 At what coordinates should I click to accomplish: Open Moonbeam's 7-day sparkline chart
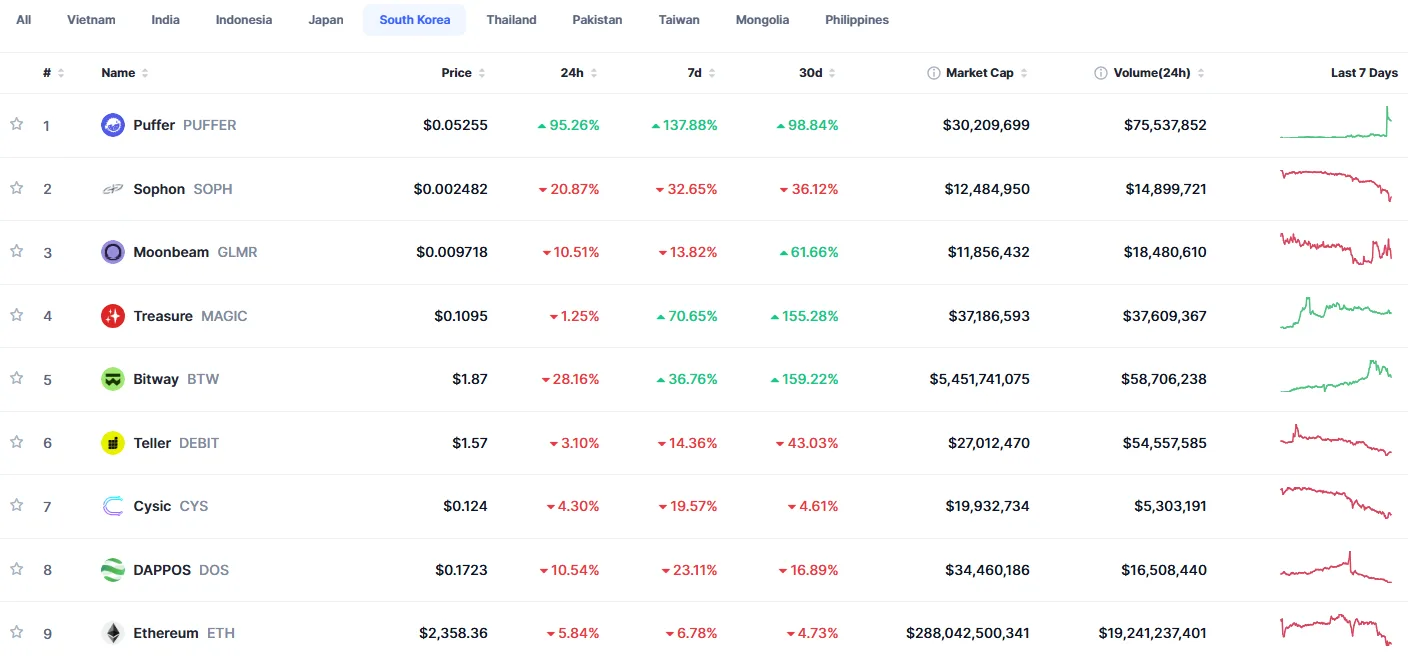(1336, 249)
